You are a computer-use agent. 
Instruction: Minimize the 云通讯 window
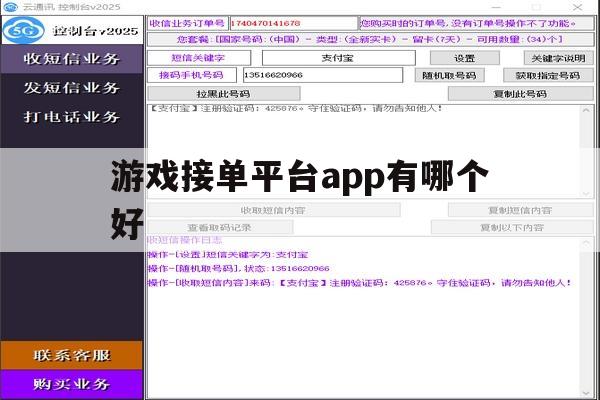[x=496, y=7]
